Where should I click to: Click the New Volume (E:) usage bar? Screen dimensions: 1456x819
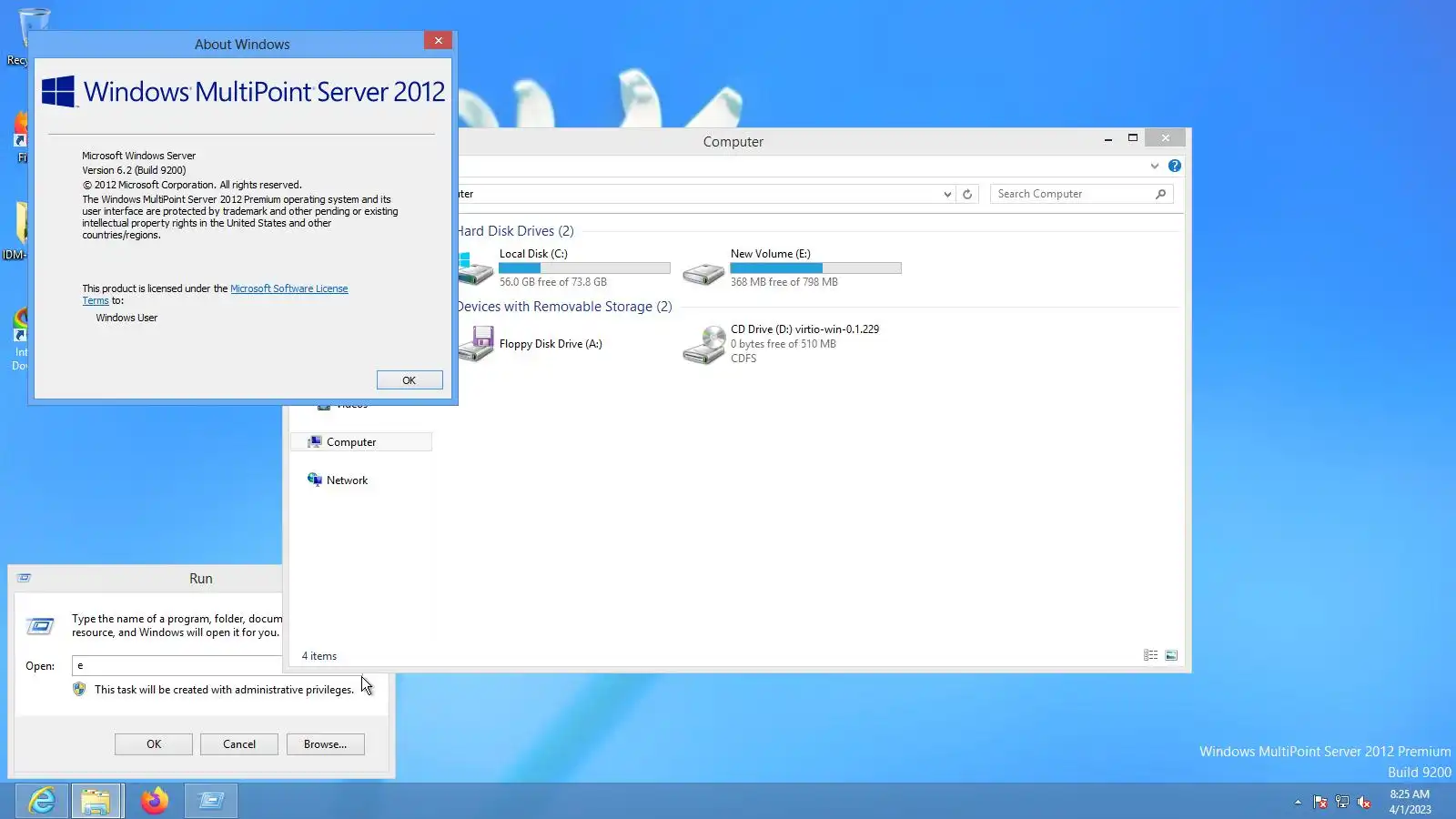pos(815,268)
